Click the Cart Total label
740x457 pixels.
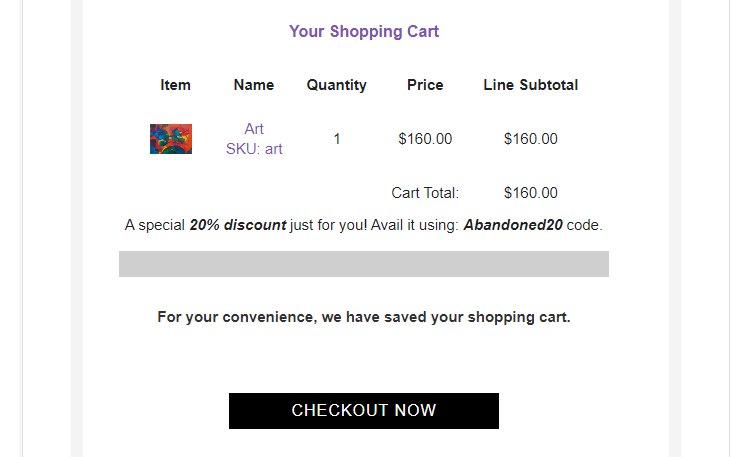pos(425,193)
